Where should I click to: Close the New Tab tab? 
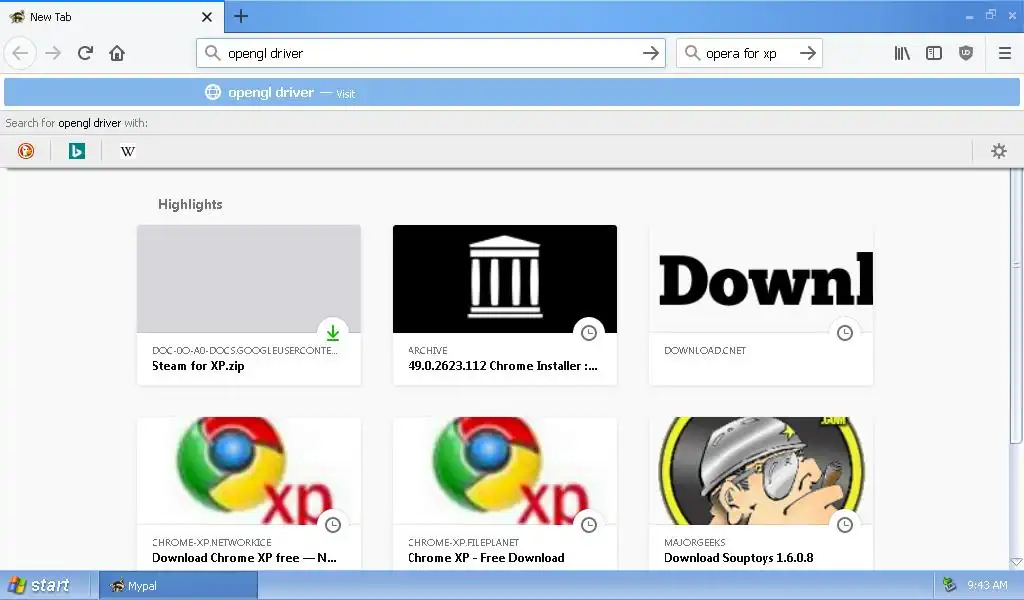tap(207, 17)
